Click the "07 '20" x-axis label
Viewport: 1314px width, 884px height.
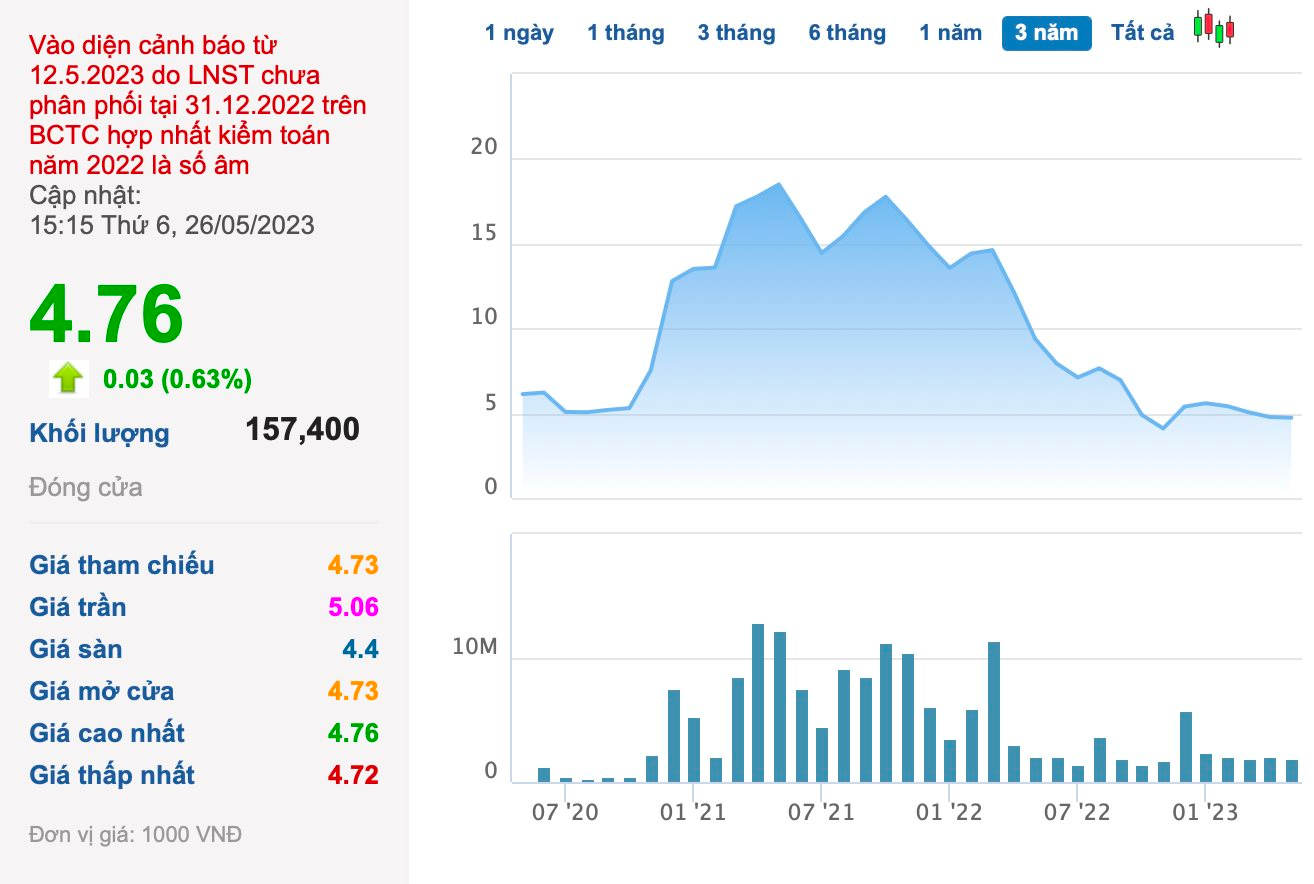click(566, 812)
